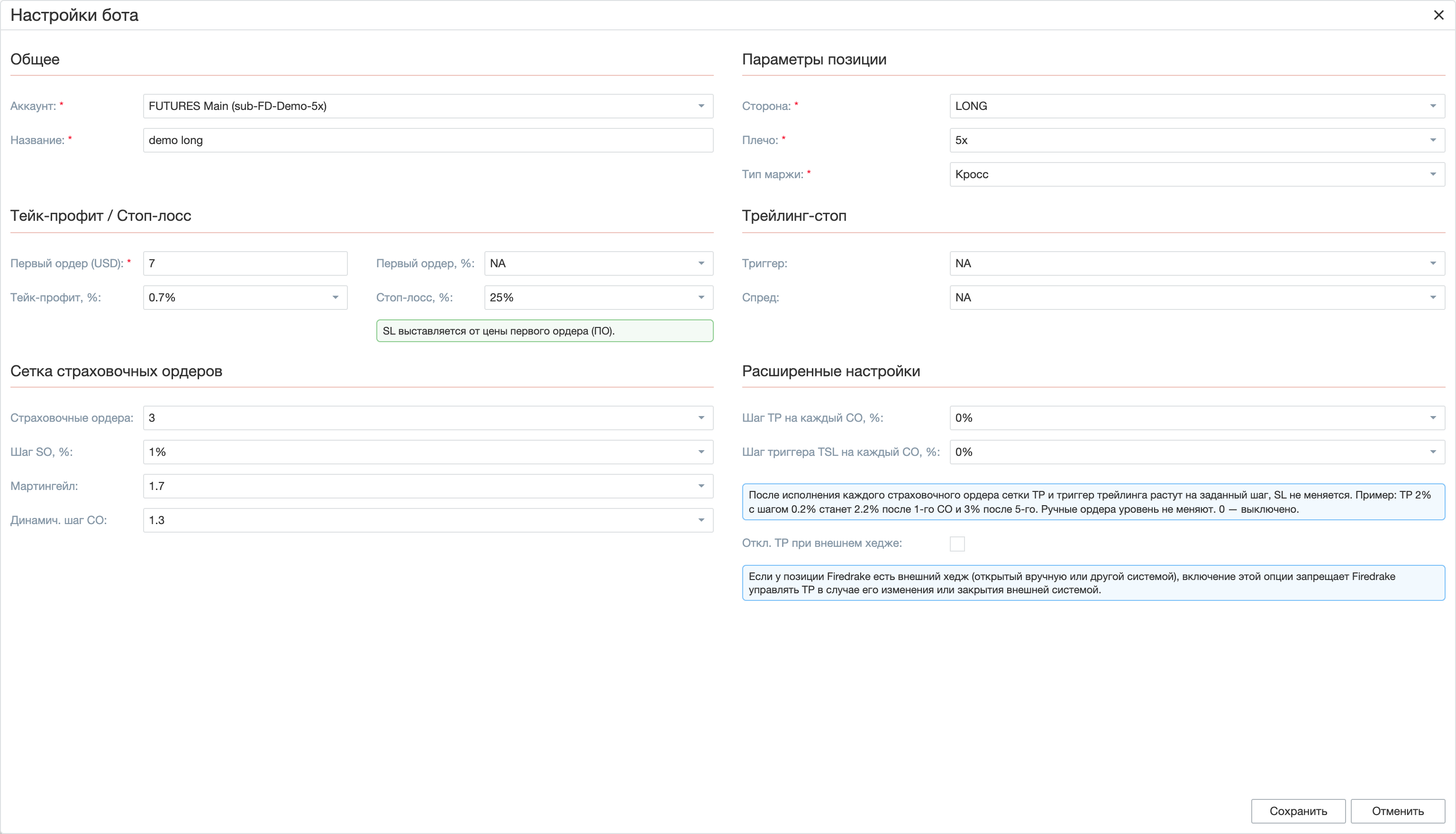Click the Параметры позиции heading

tap(814, 60)
